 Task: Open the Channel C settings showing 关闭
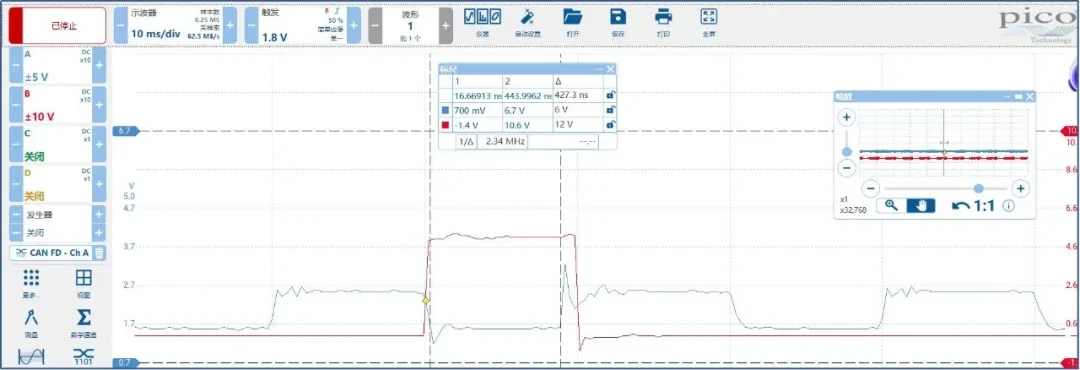click(x=58, y=145)
